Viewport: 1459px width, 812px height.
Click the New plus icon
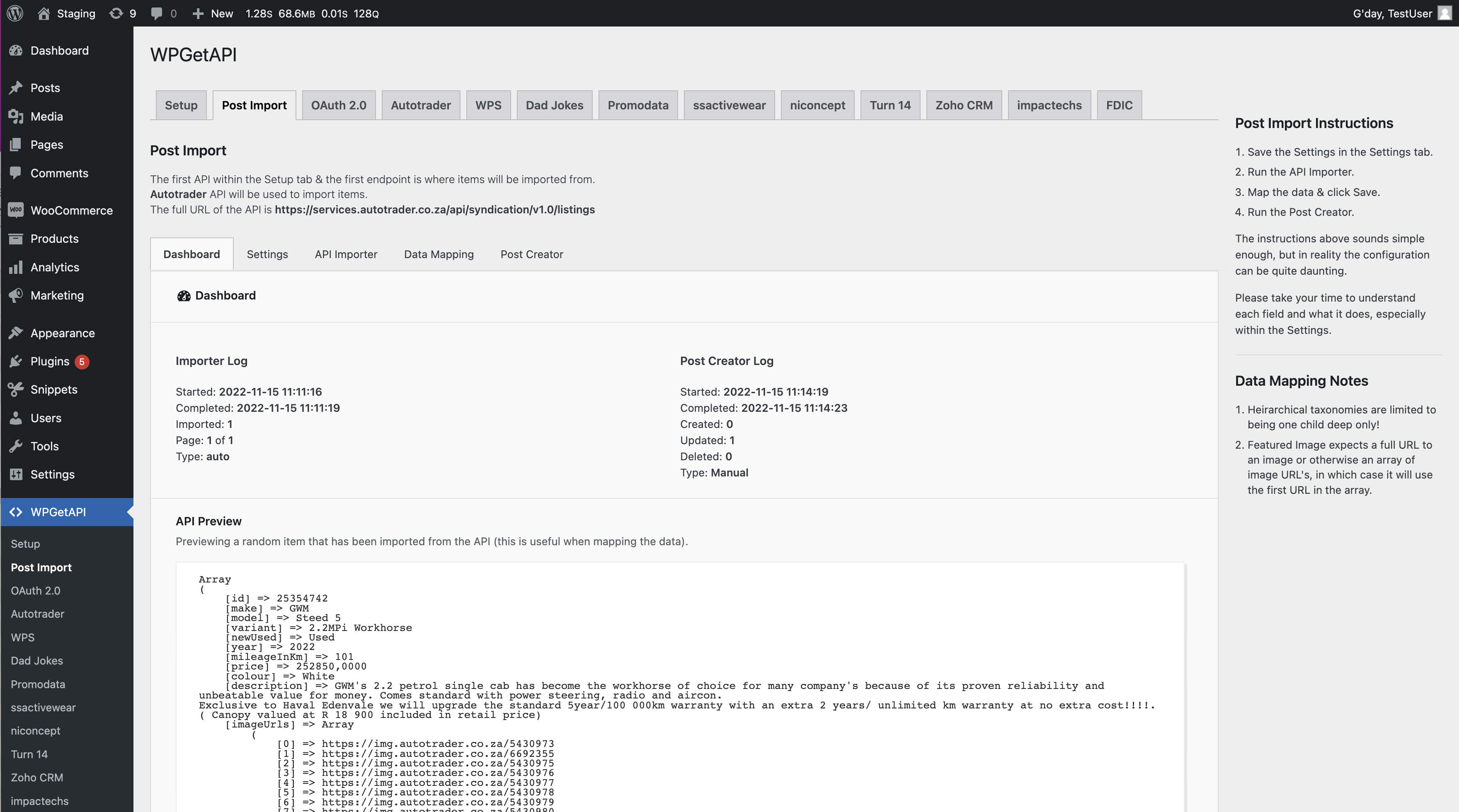click(198, 13)
